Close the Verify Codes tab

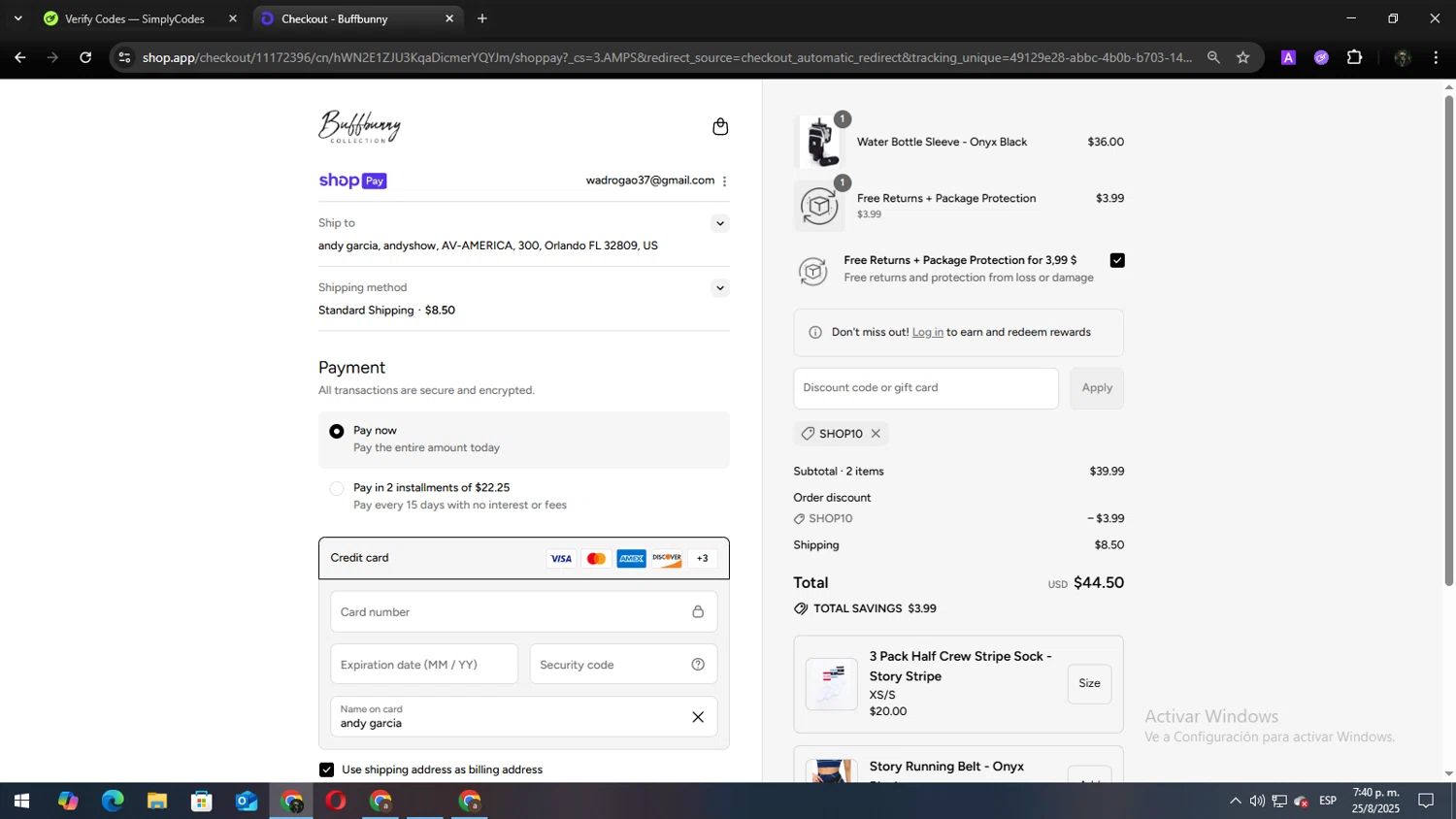click(x=232, y=18)
